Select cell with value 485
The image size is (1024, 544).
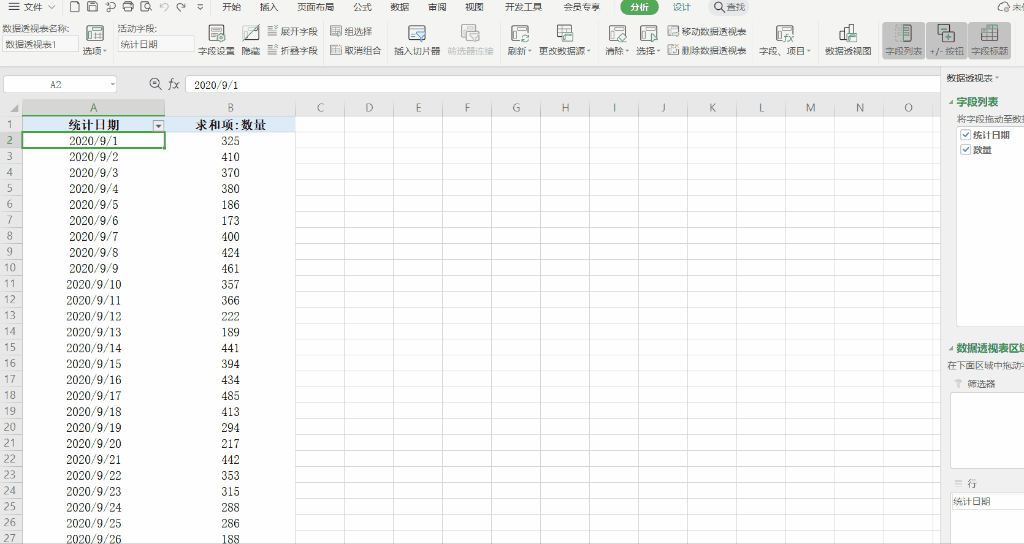[230, 396]
